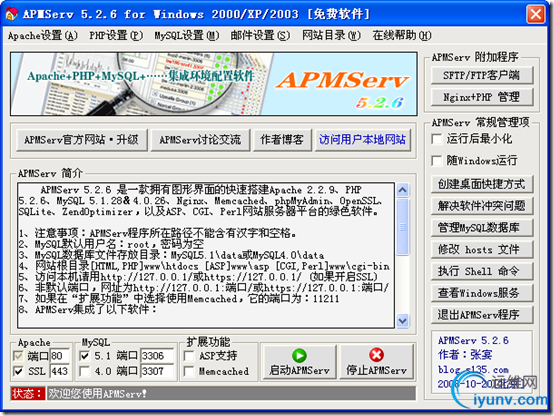Open the 邮件设置(S) menu

click(260, 35)
